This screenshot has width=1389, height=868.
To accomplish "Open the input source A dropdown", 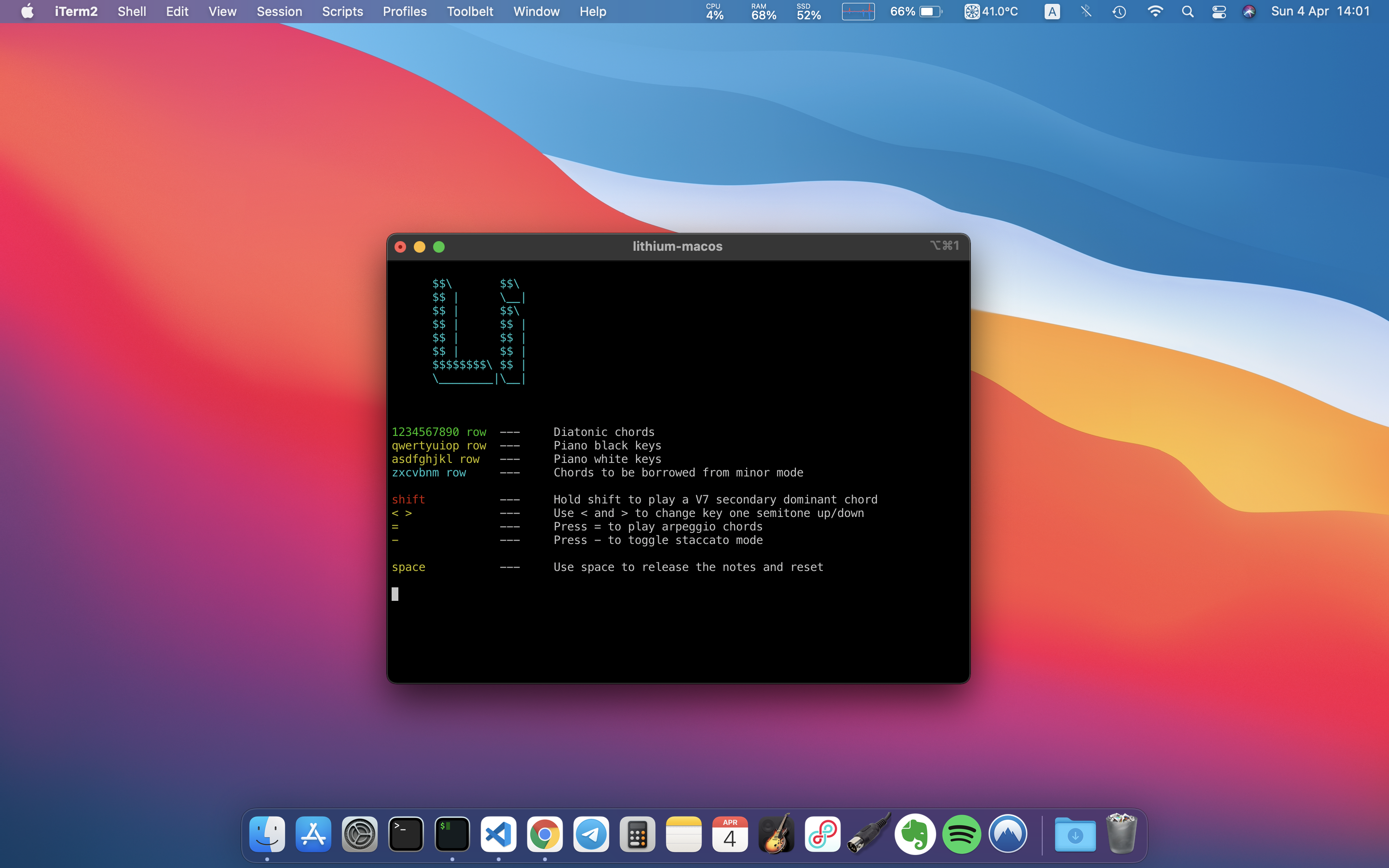I will [1051, 12].
